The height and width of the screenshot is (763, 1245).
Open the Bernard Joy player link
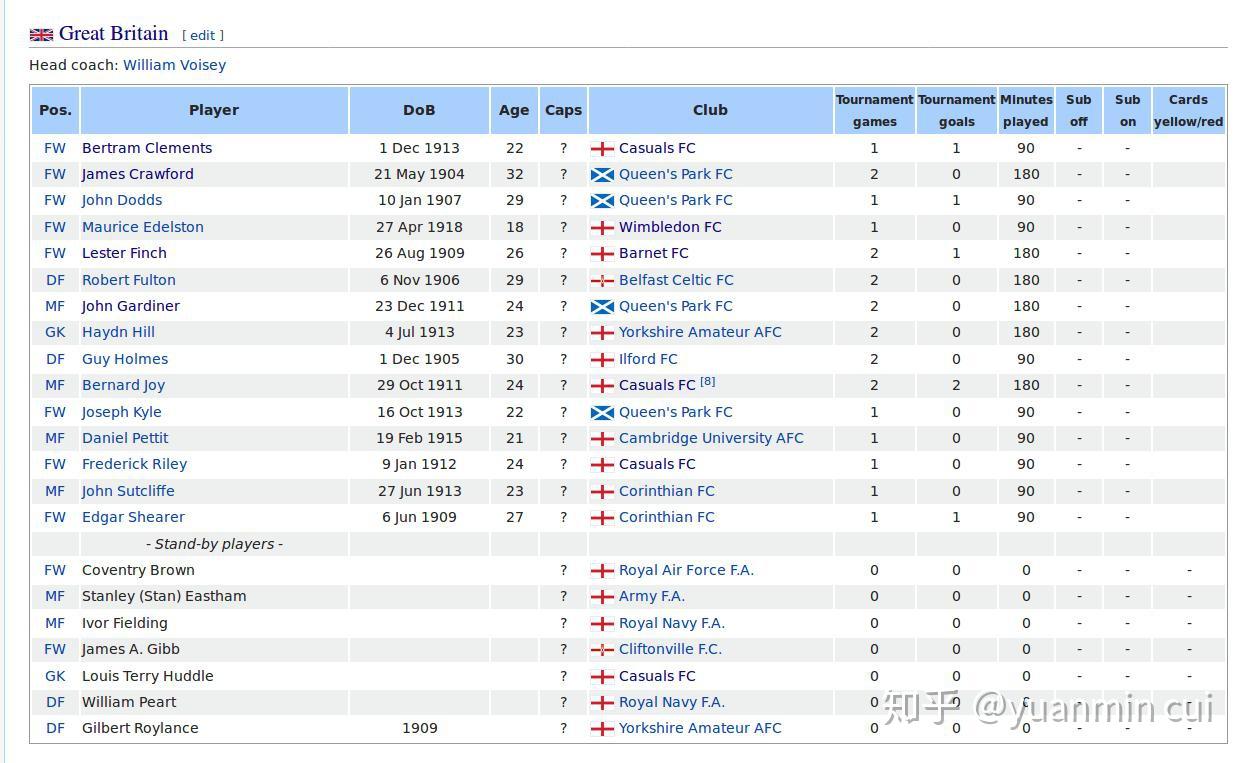tap(124, 385)
